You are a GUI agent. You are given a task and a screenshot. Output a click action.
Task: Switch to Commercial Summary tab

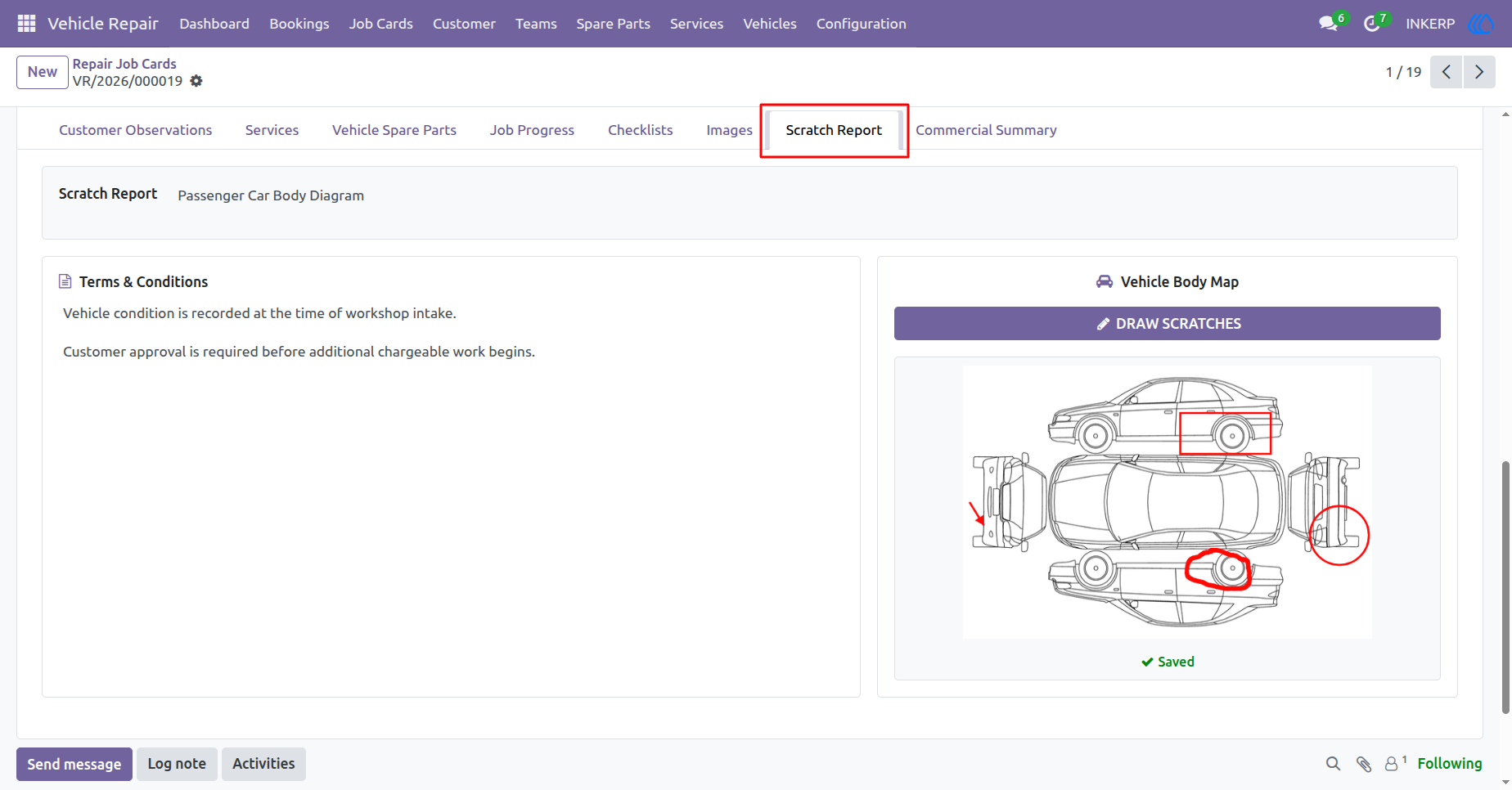[986, 130]
